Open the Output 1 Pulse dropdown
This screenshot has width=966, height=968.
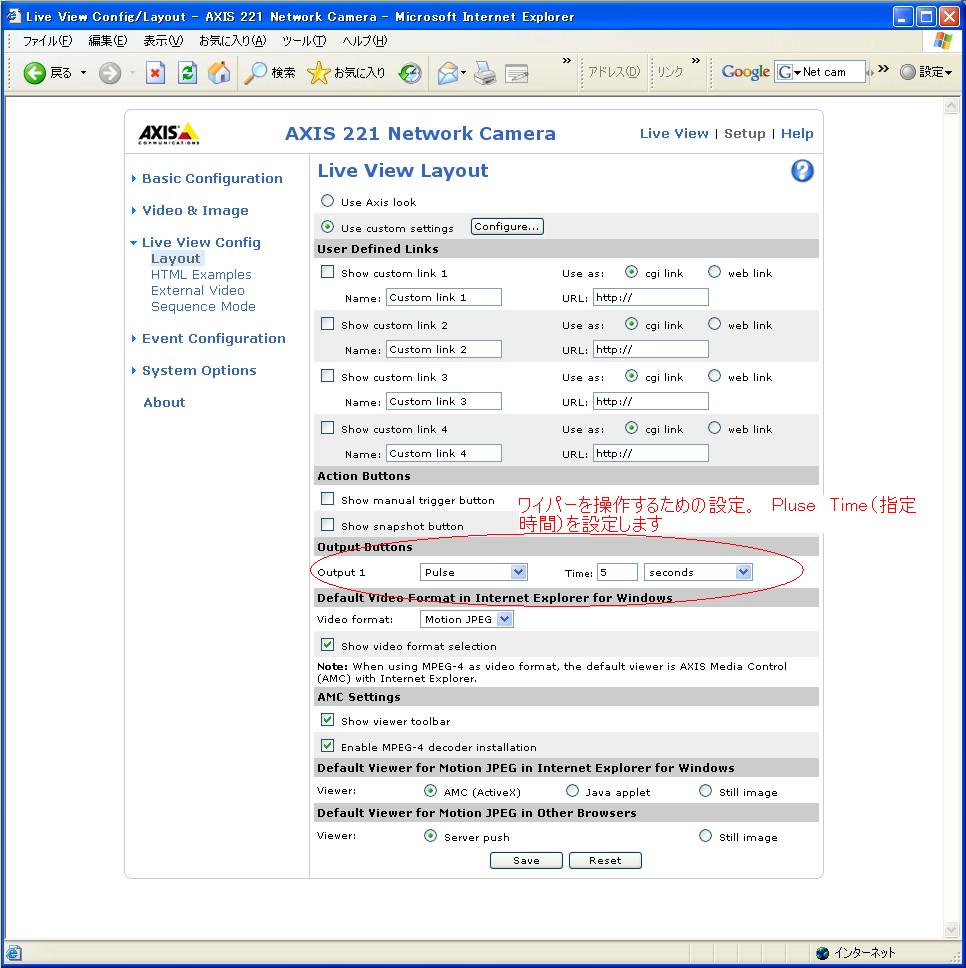[473, 572]
